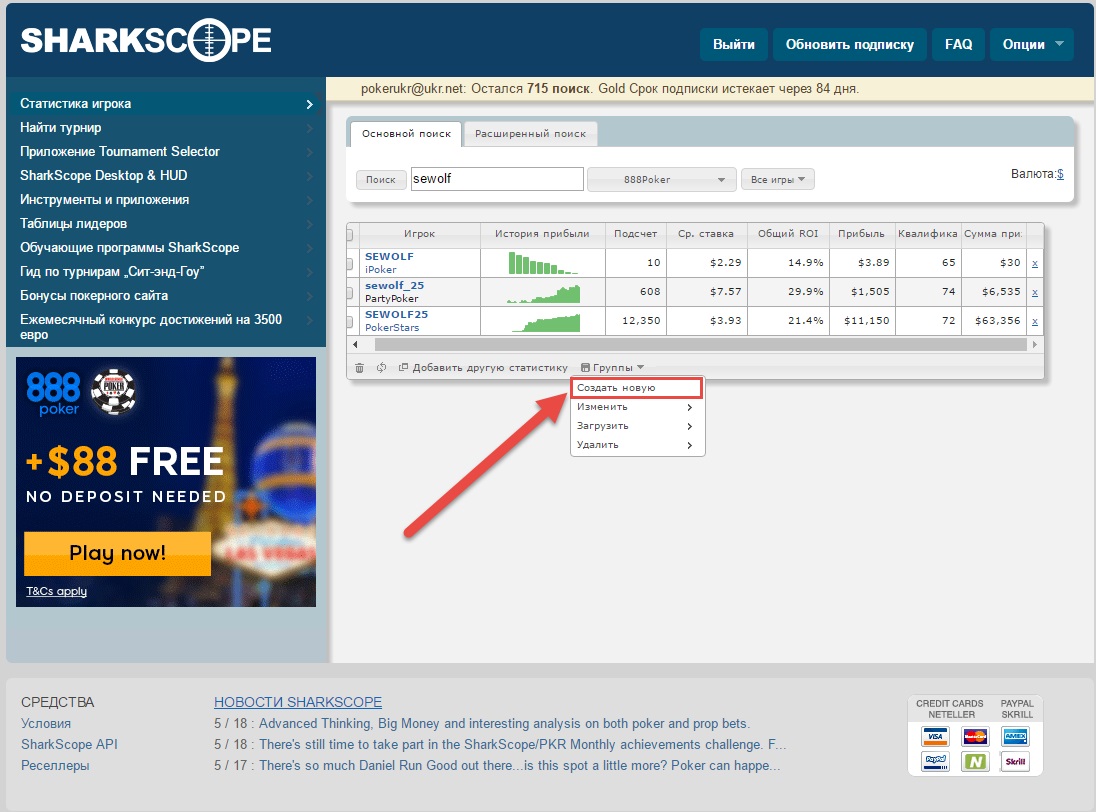Click the Neteller N icon
This screenshot has width=1096, height=812.
(x=975, y=761)
